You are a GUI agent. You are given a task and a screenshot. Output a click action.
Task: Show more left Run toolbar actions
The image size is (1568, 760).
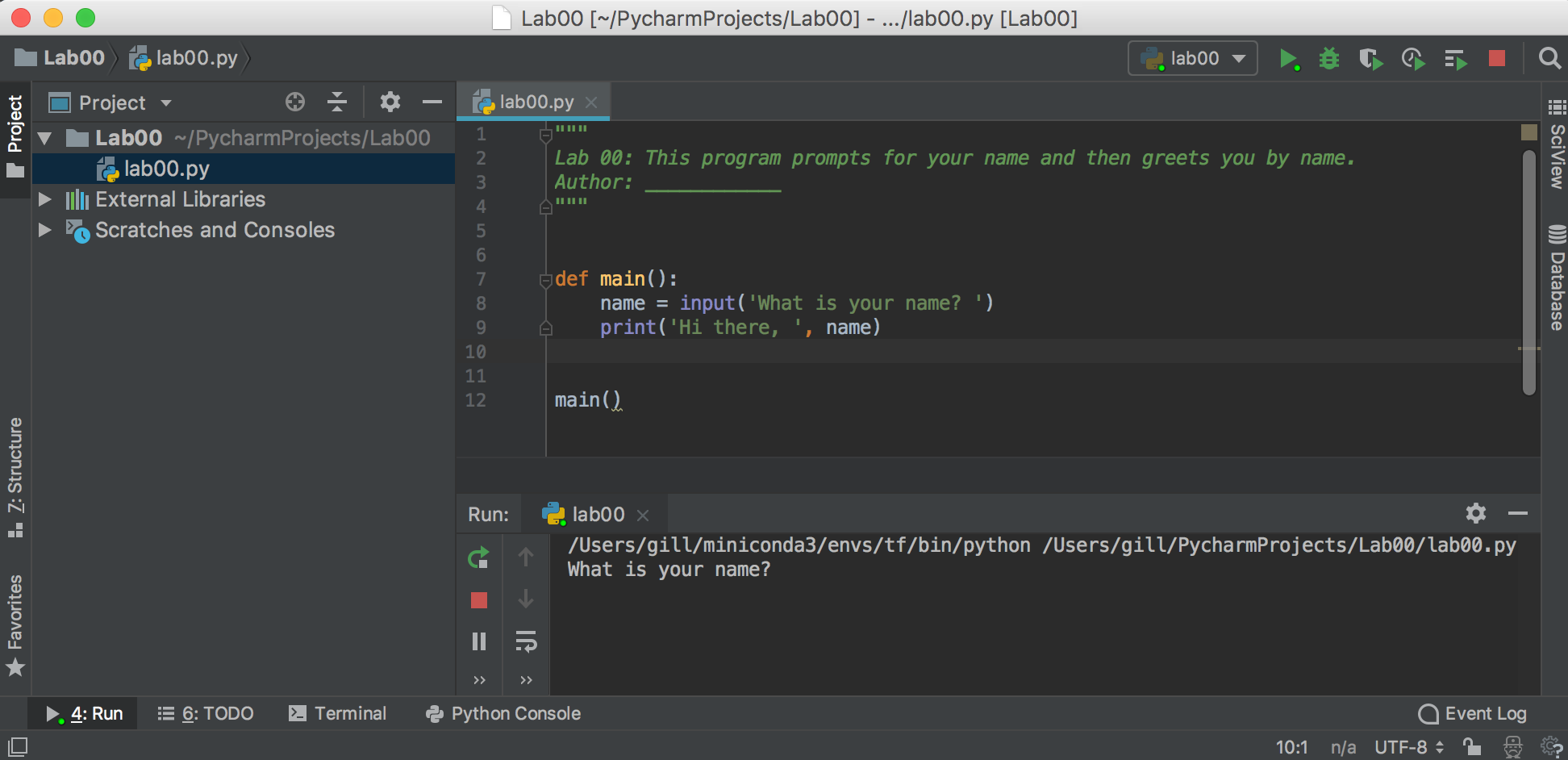(x=479, y=680)
